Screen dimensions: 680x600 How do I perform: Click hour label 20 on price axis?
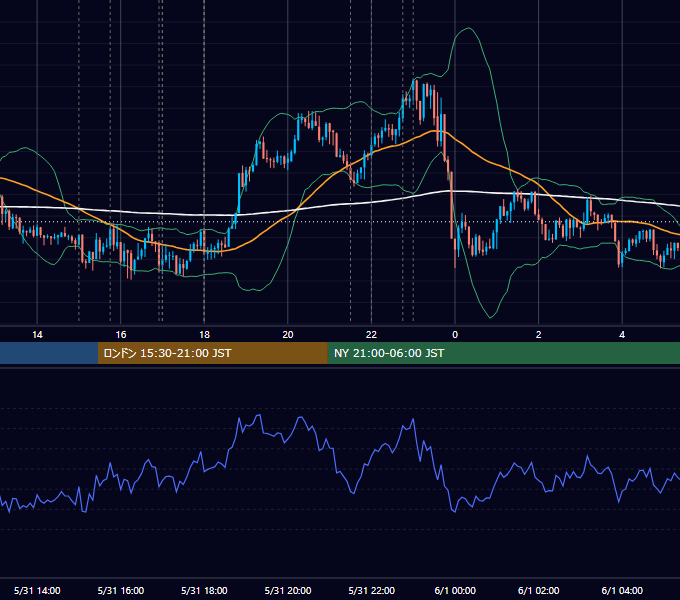tap(288, 335)
